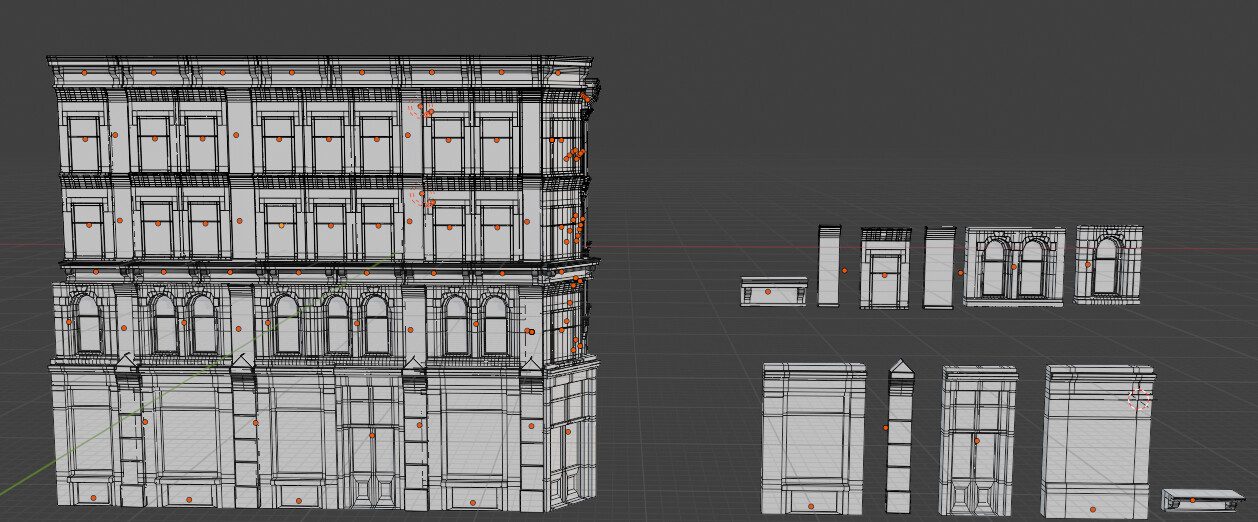The height and width of the screenshot is (522, 1258).
Task: Select the double arched window module piece
Action: tap(1014, 267)
